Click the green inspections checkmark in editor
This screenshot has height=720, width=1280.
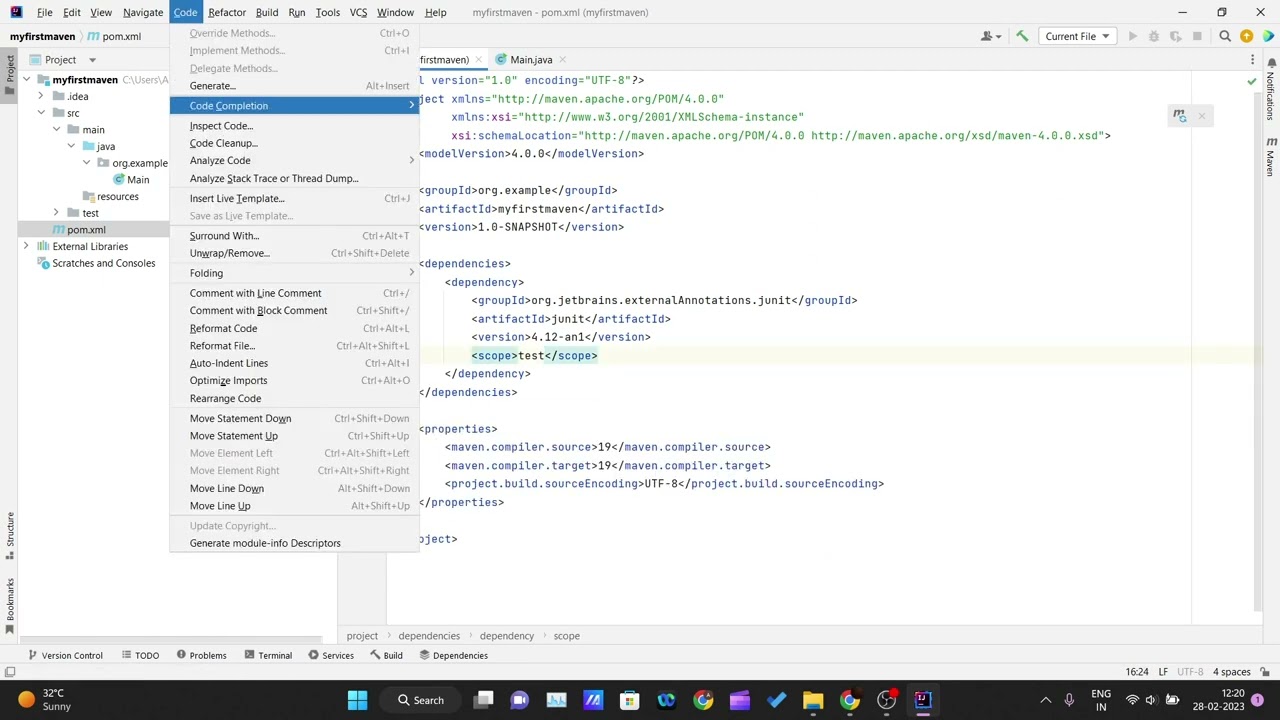point(1251,81)
